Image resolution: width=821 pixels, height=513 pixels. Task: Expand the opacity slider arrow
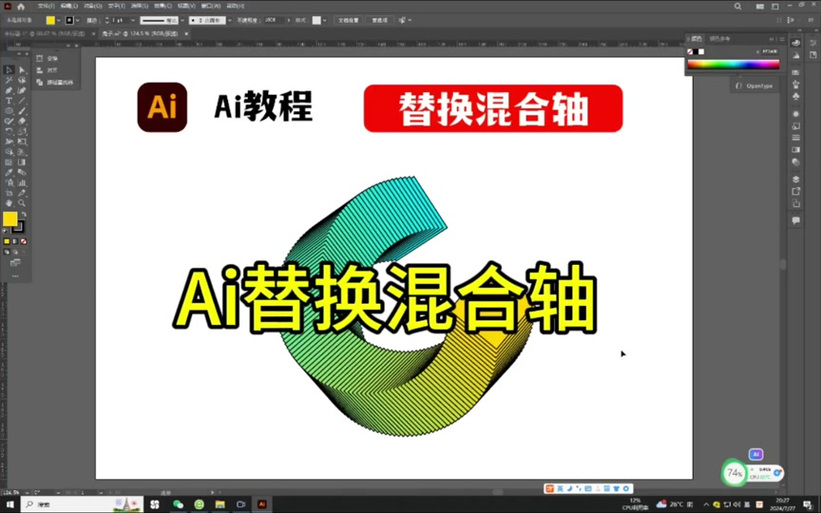[289, 20]
